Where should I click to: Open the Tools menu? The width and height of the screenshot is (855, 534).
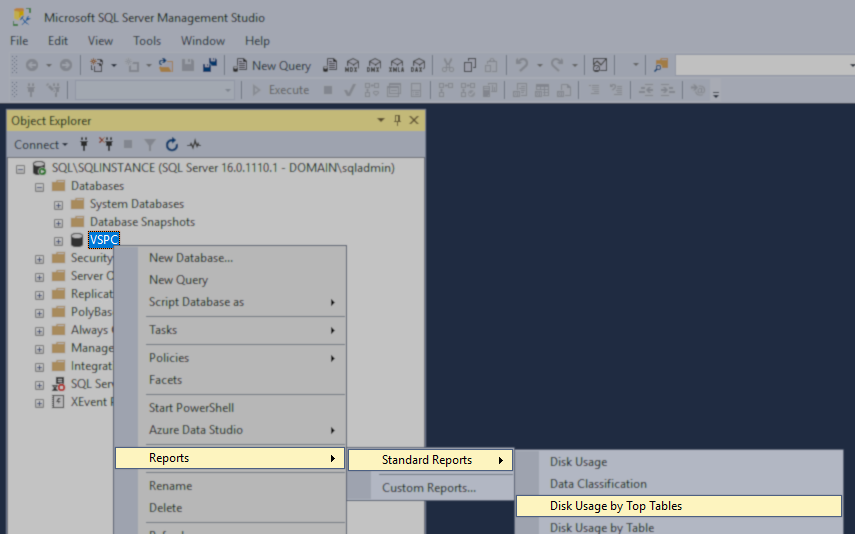click(x=147, y=41)
